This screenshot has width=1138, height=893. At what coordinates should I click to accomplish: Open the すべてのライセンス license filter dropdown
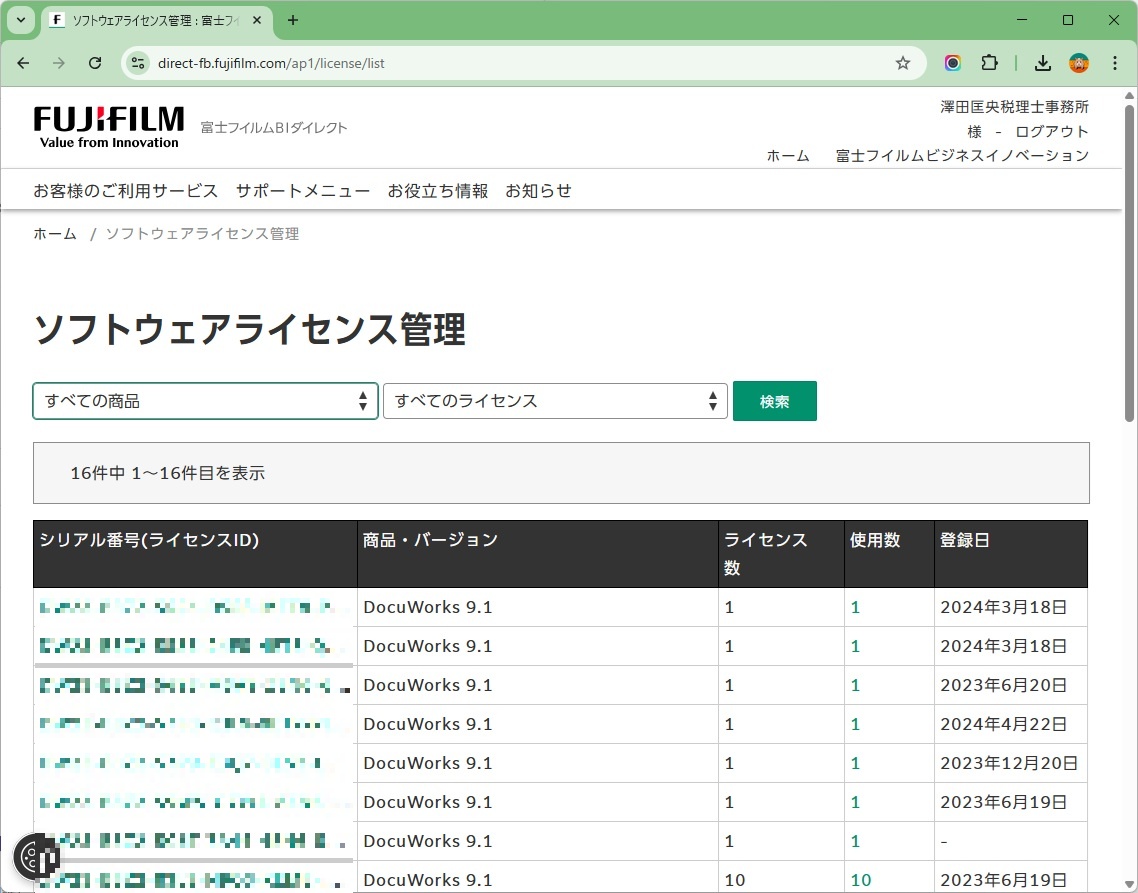point(555,400)
